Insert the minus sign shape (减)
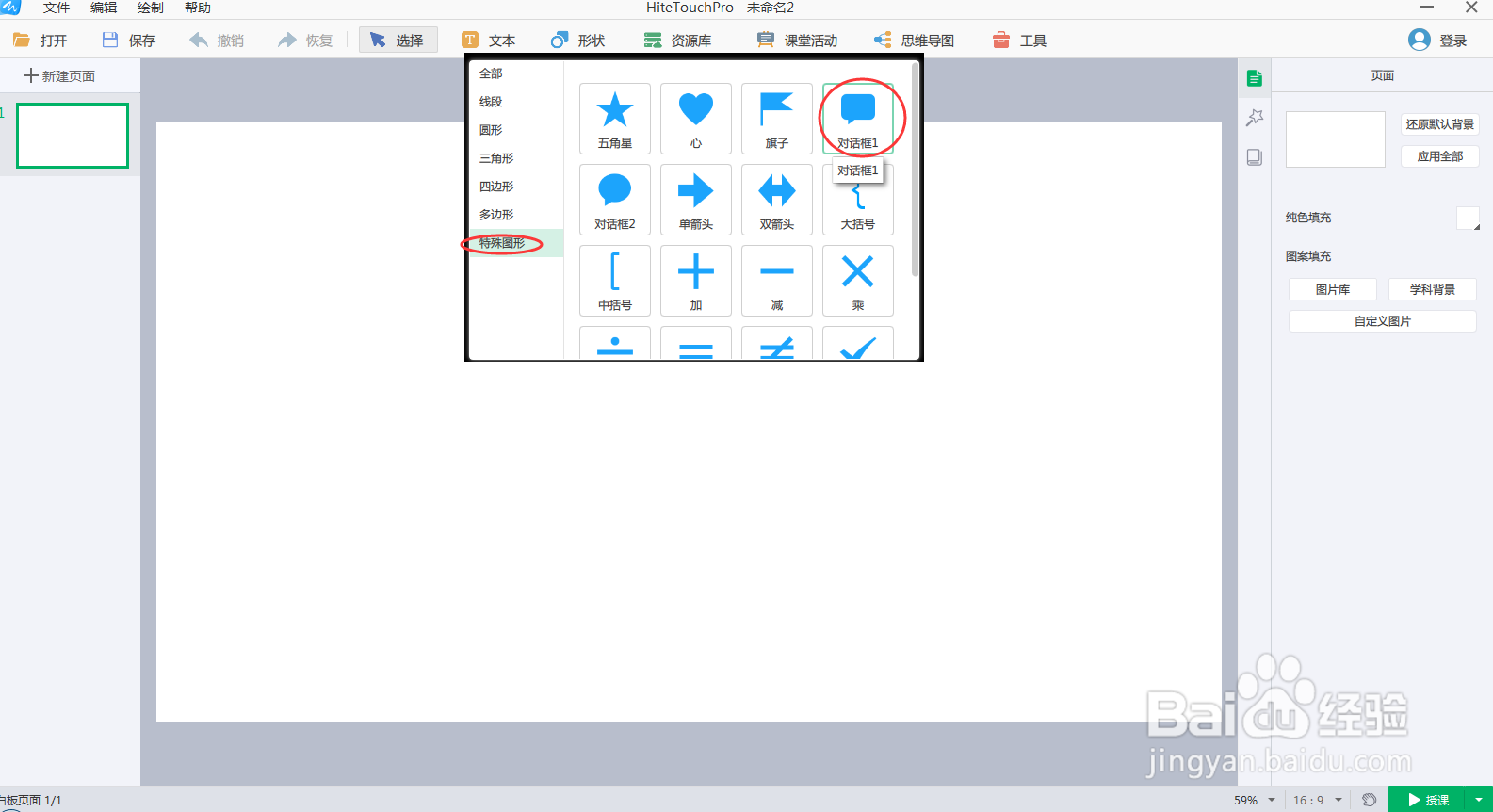The height and width of the screenshot is (812, 1493). pos(777,281)
